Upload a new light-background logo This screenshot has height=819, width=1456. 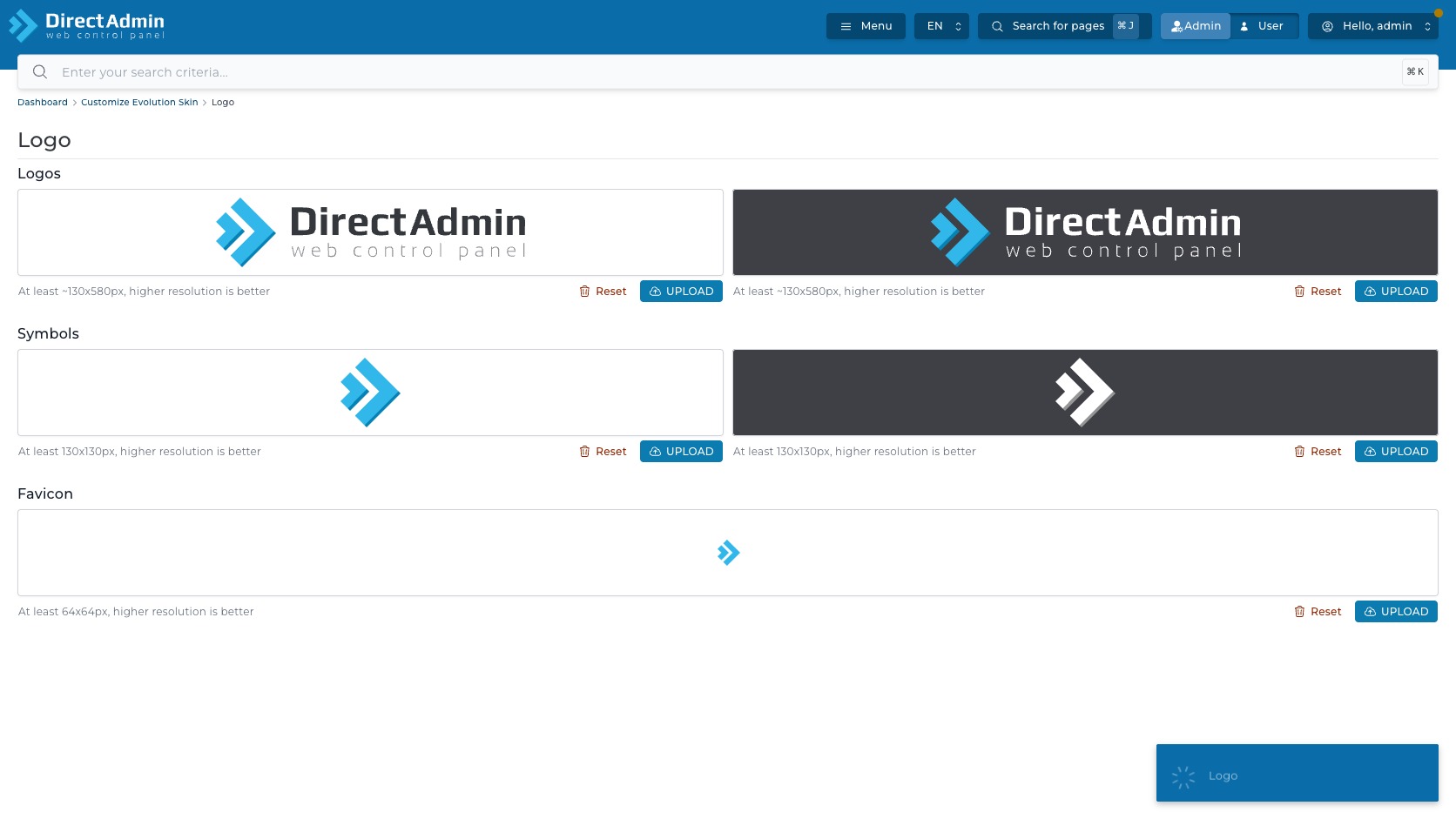click(681, 292)
